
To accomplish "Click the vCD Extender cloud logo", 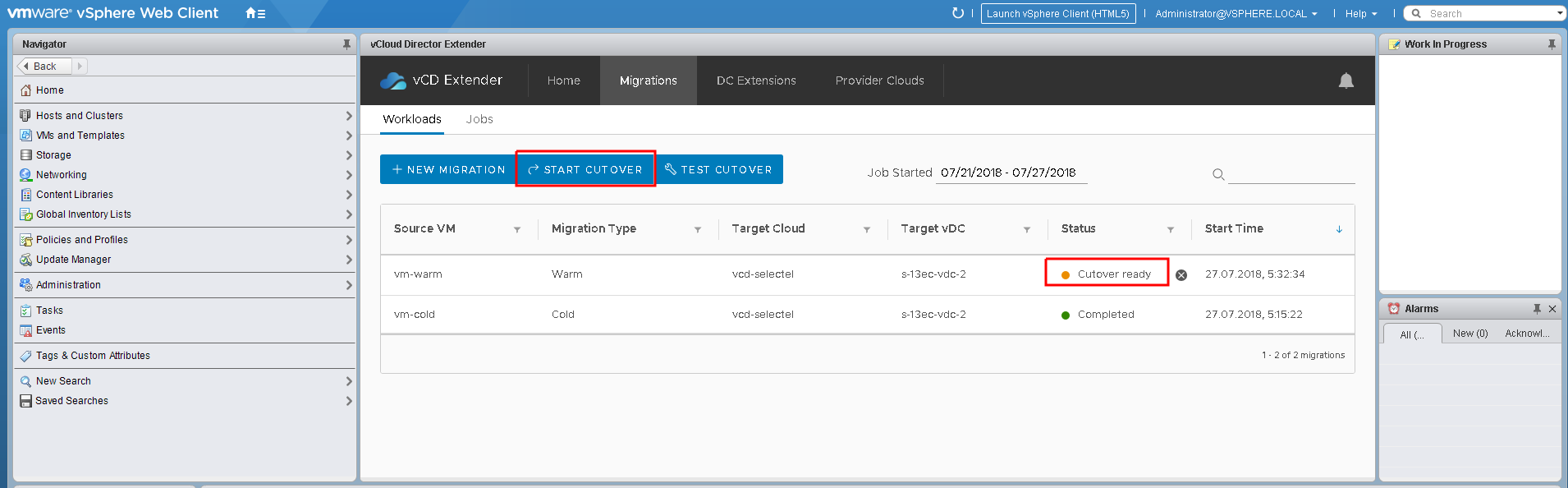I will tap(393, 81).
